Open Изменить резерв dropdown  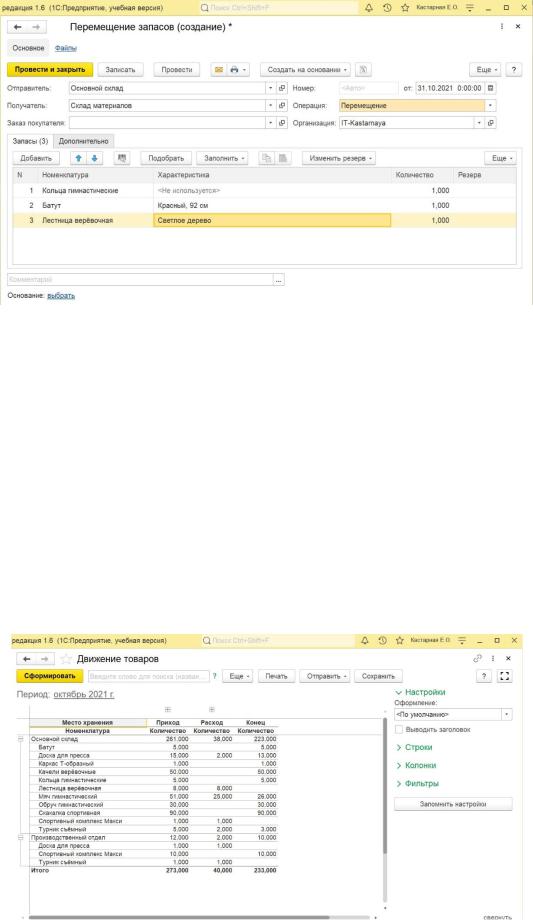coord(339,158)
